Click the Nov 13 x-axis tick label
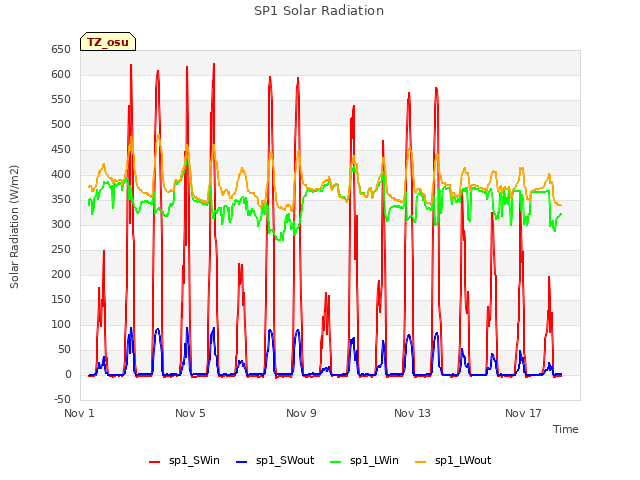This screenshot has height=480, width=640. [x=412, y=413]
